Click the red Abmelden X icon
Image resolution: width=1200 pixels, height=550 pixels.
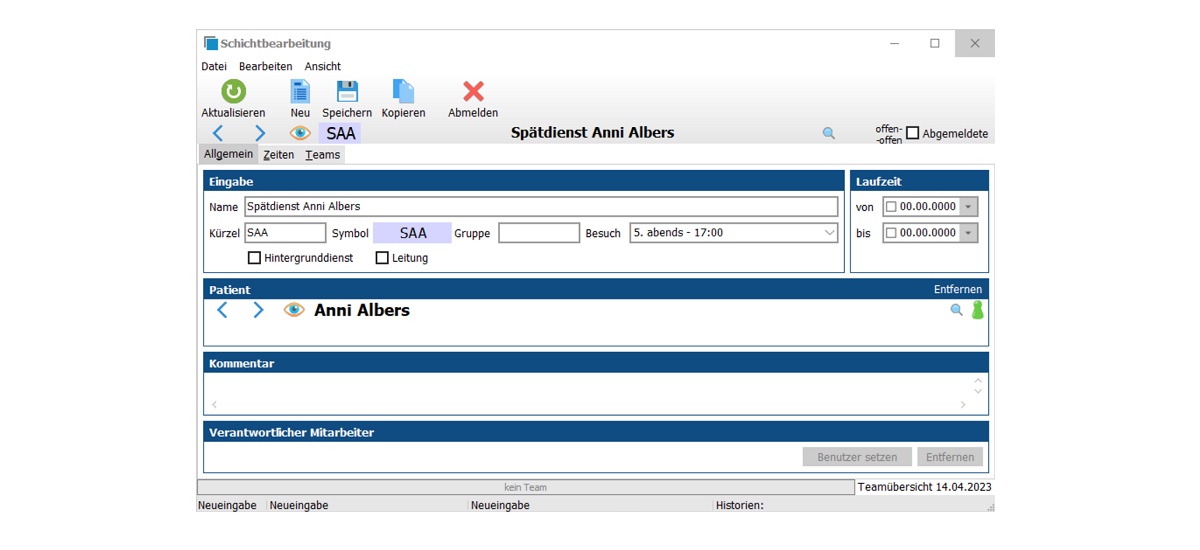coord(473,91)
